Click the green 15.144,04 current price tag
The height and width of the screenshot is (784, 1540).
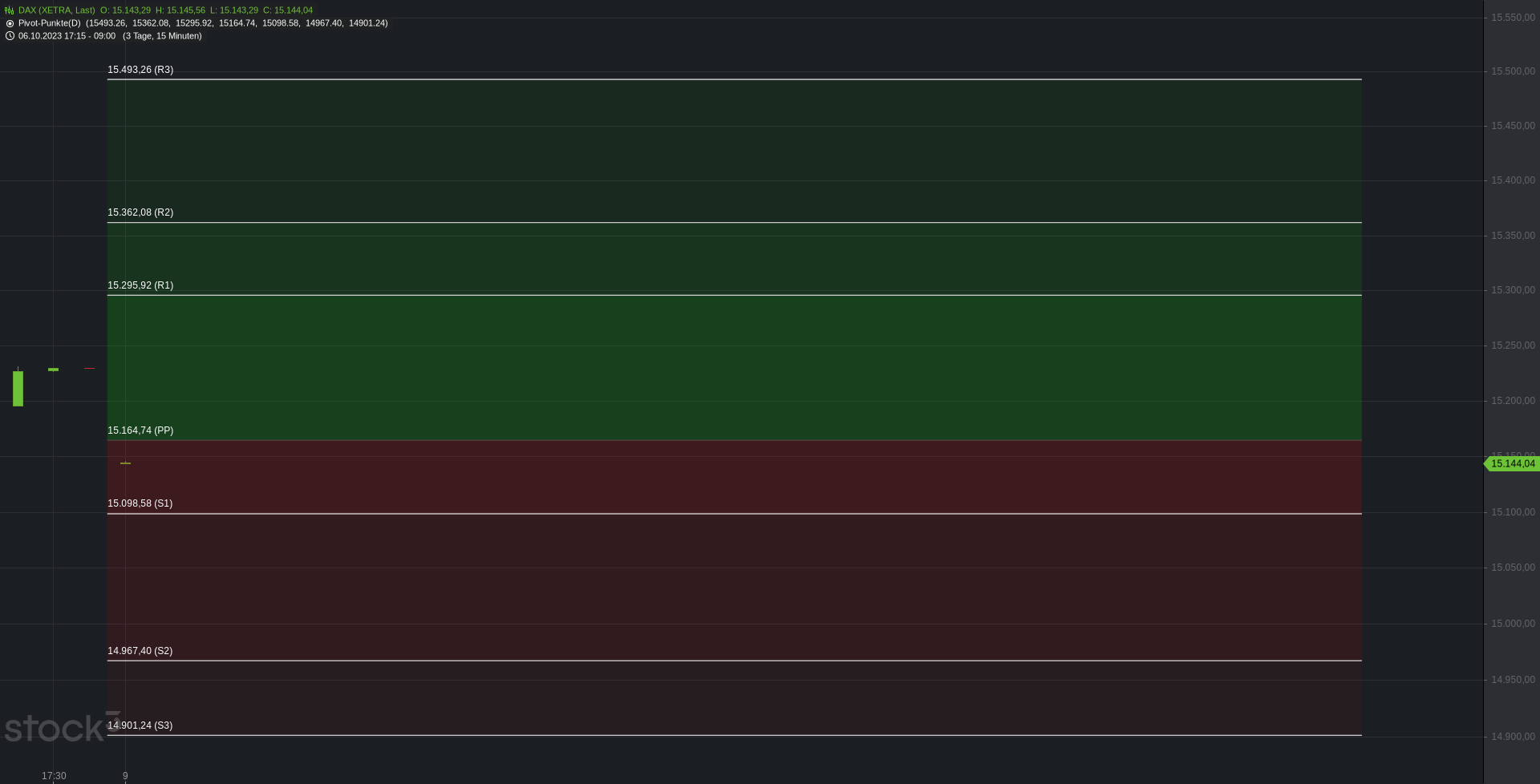(x=1512, y=464)
